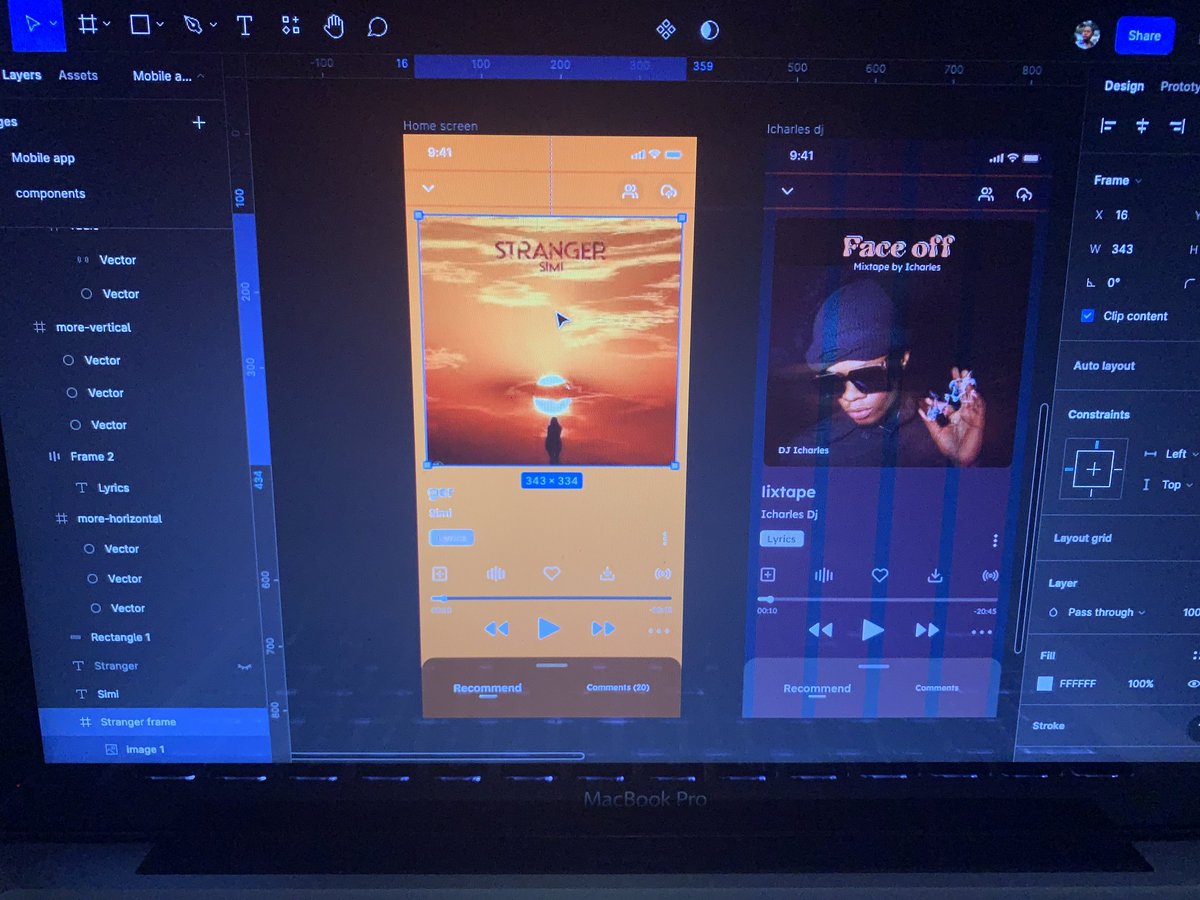Screen dimensions: 1200x900
Task: Select the Pen tool
Action: (193, 25)
